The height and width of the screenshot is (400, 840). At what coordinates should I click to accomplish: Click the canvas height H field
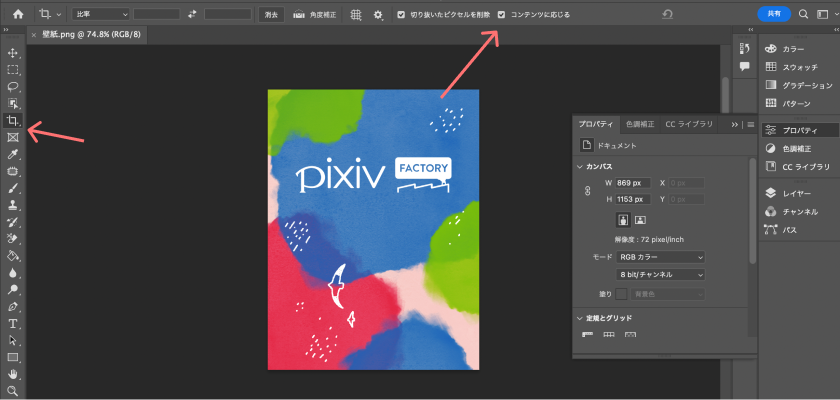tap(633, 199)
